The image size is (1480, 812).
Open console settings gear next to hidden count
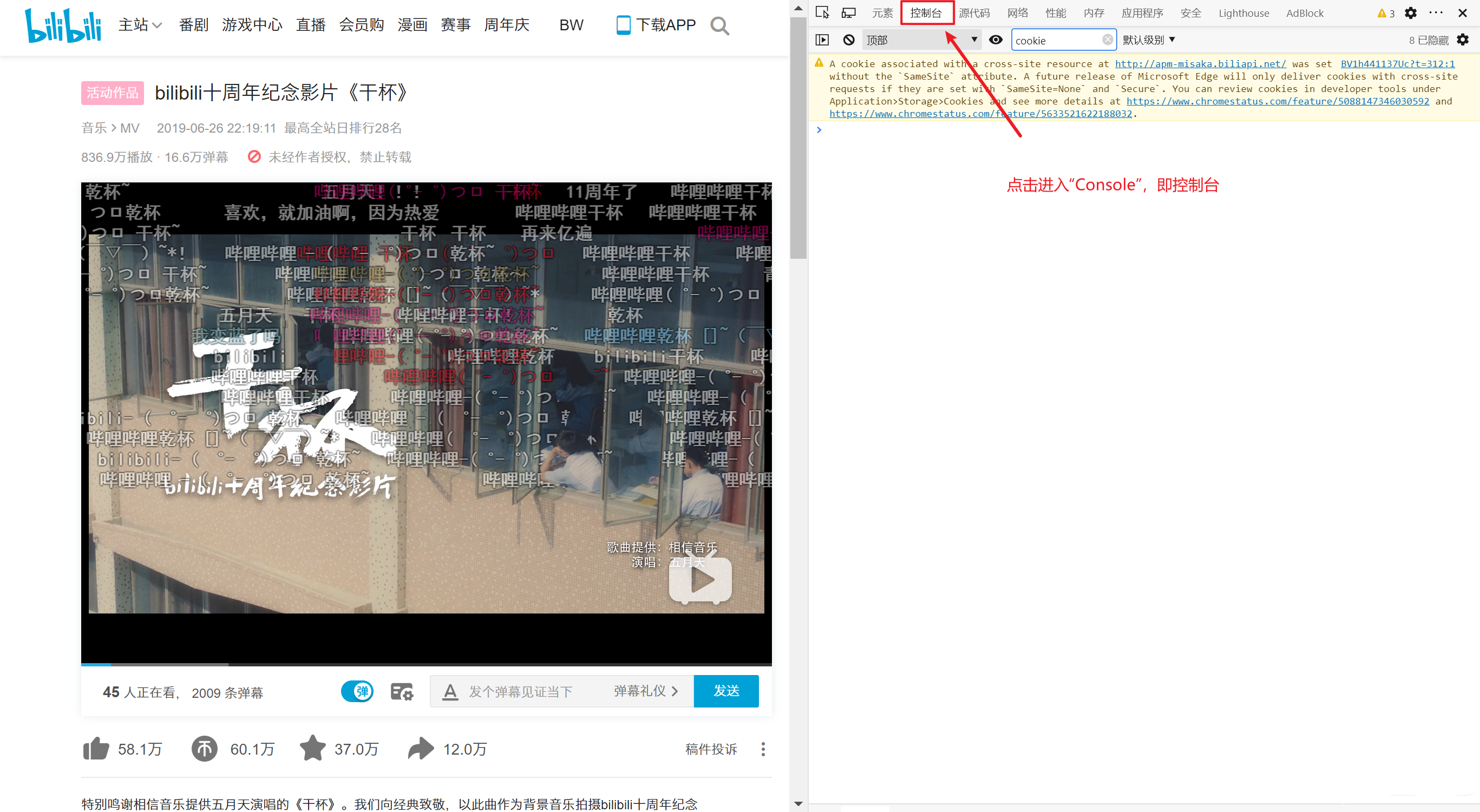1463,40
